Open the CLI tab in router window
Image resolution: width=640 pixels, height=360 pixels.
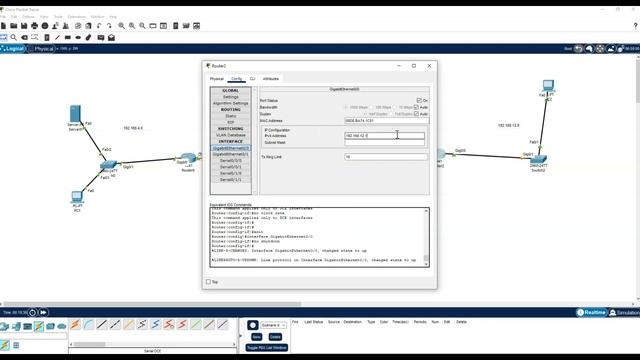point(252,79)
